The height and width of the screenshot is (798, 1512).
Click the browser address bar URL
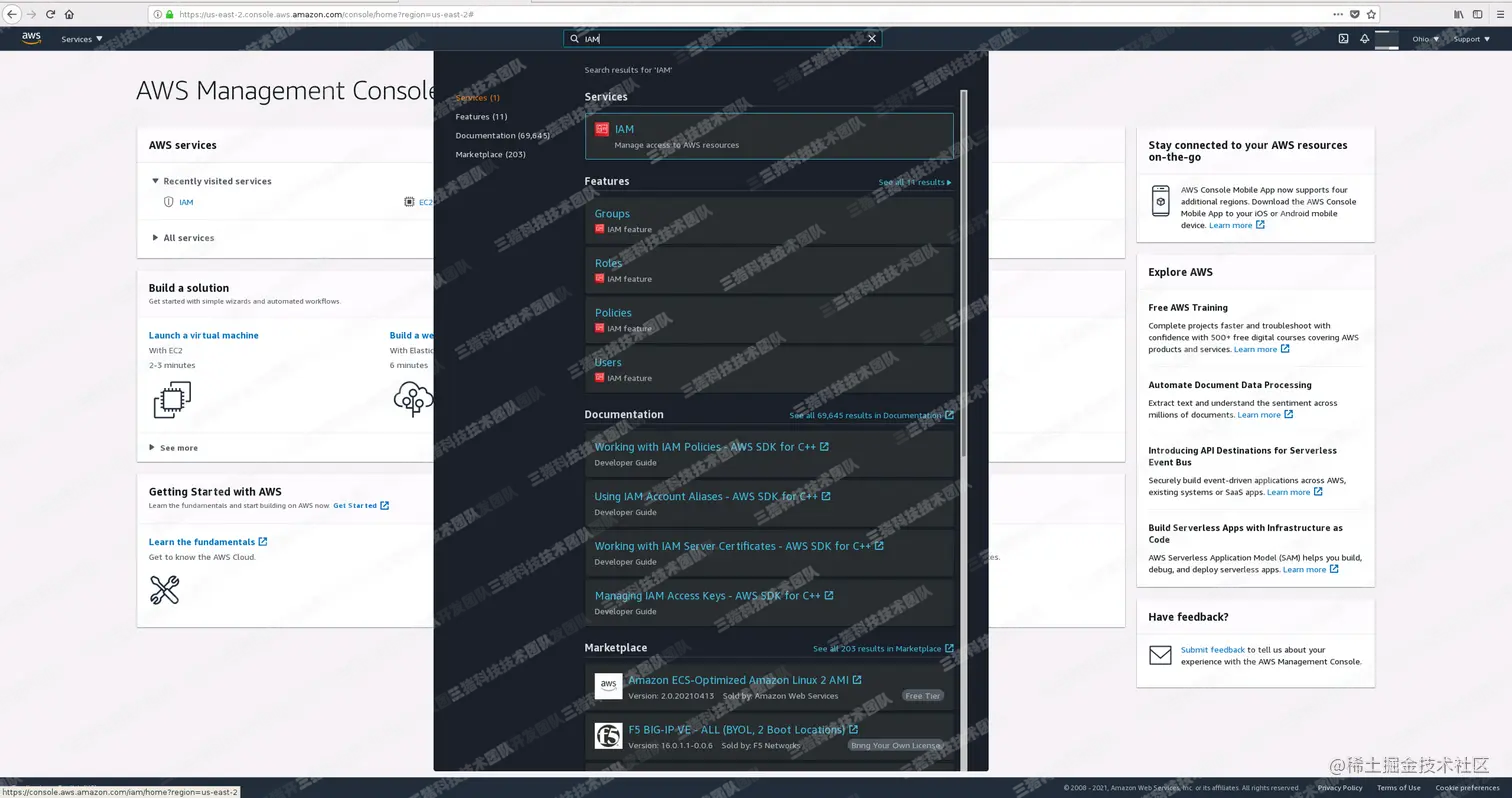[x=326, y=14]
